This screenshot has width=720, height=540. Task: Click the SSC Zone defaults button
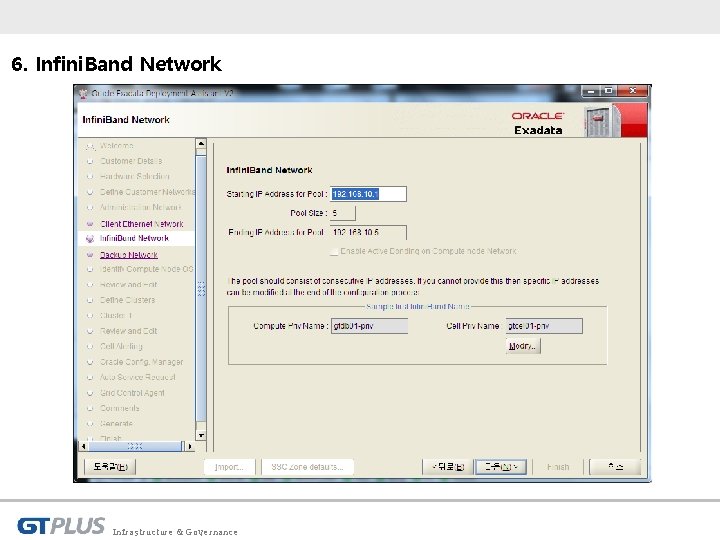coord(308,467)
